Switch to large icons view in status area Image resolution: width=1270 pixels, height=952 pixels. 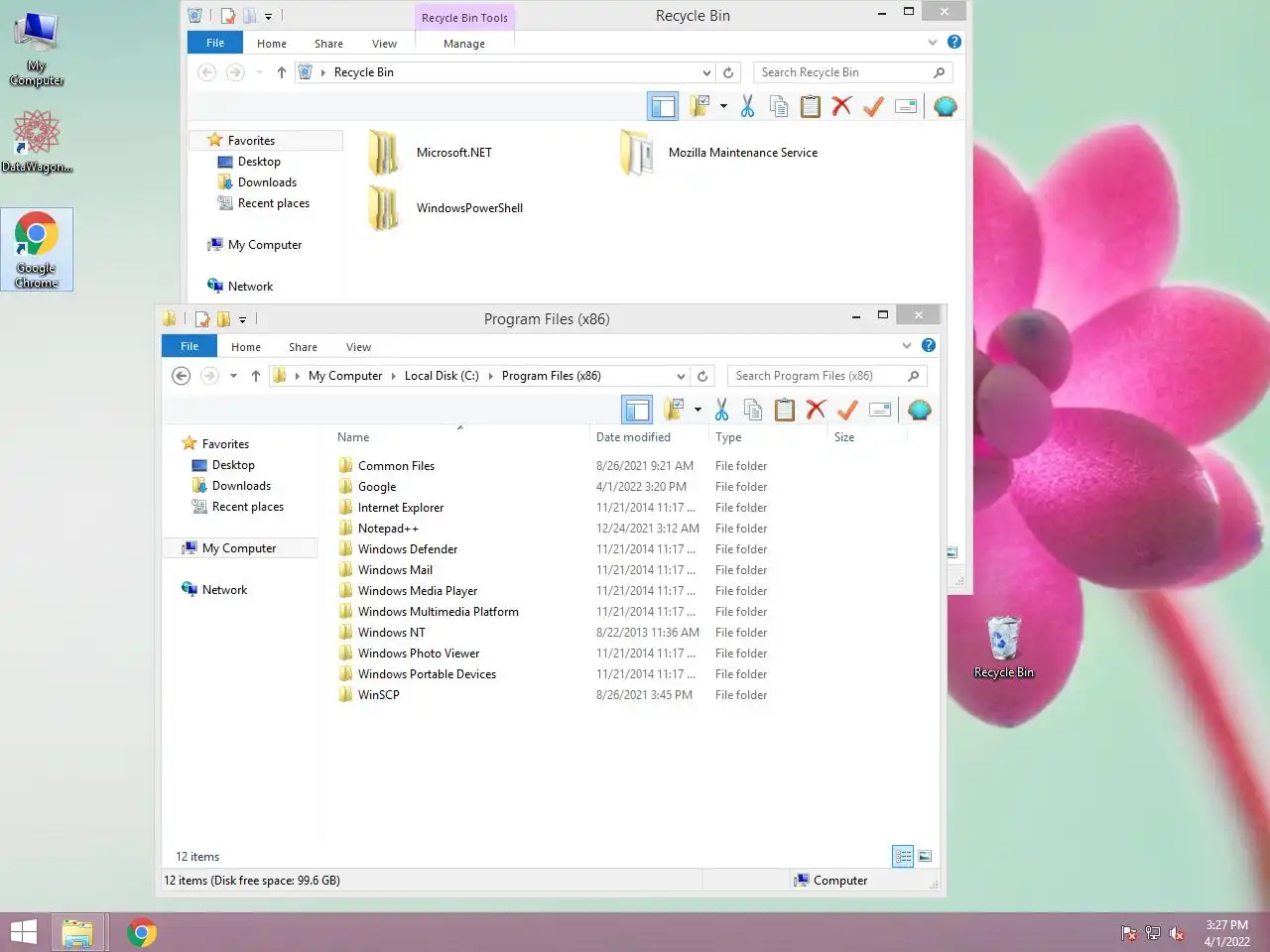point(925,856)
